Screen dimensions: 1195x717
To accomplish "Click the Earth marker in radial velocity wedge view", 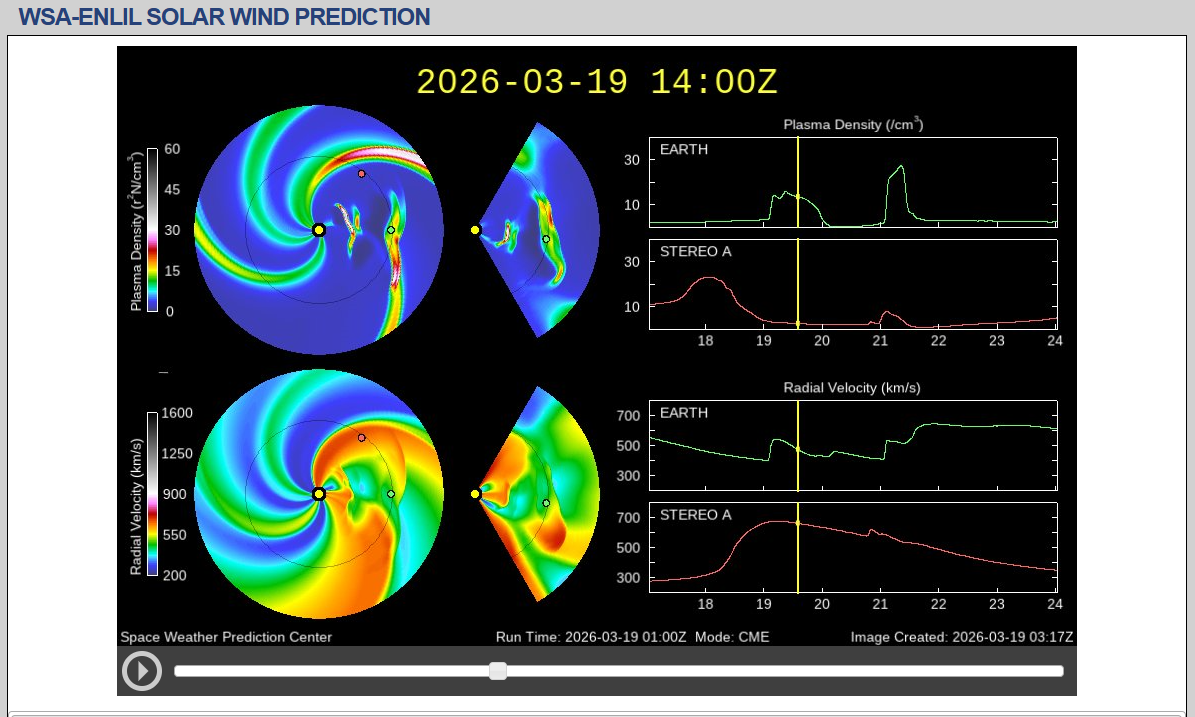I will (546, 503).
